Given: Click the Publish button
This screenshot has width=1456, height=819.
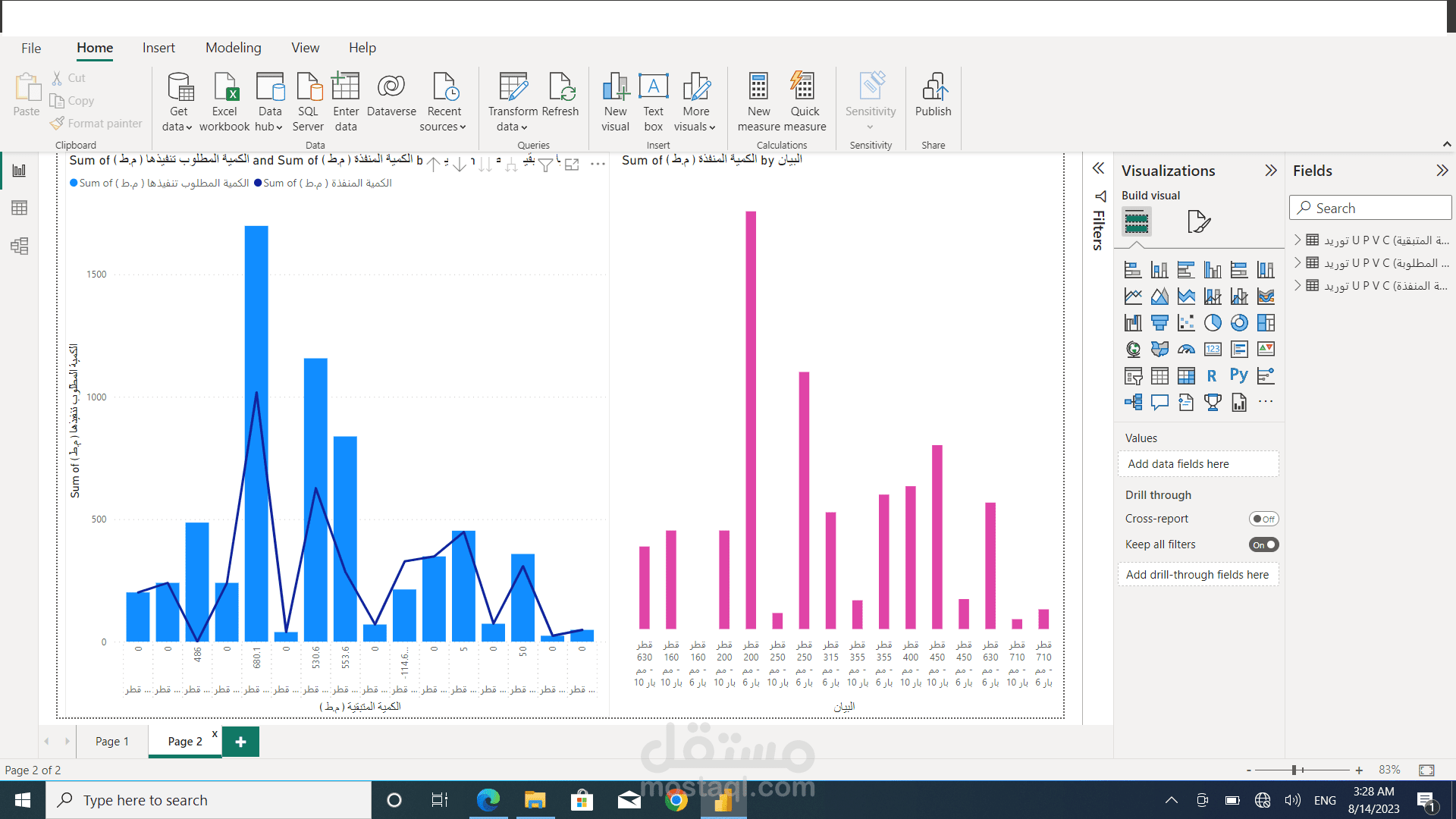Looking at the screenshot, I should (933, 95).
